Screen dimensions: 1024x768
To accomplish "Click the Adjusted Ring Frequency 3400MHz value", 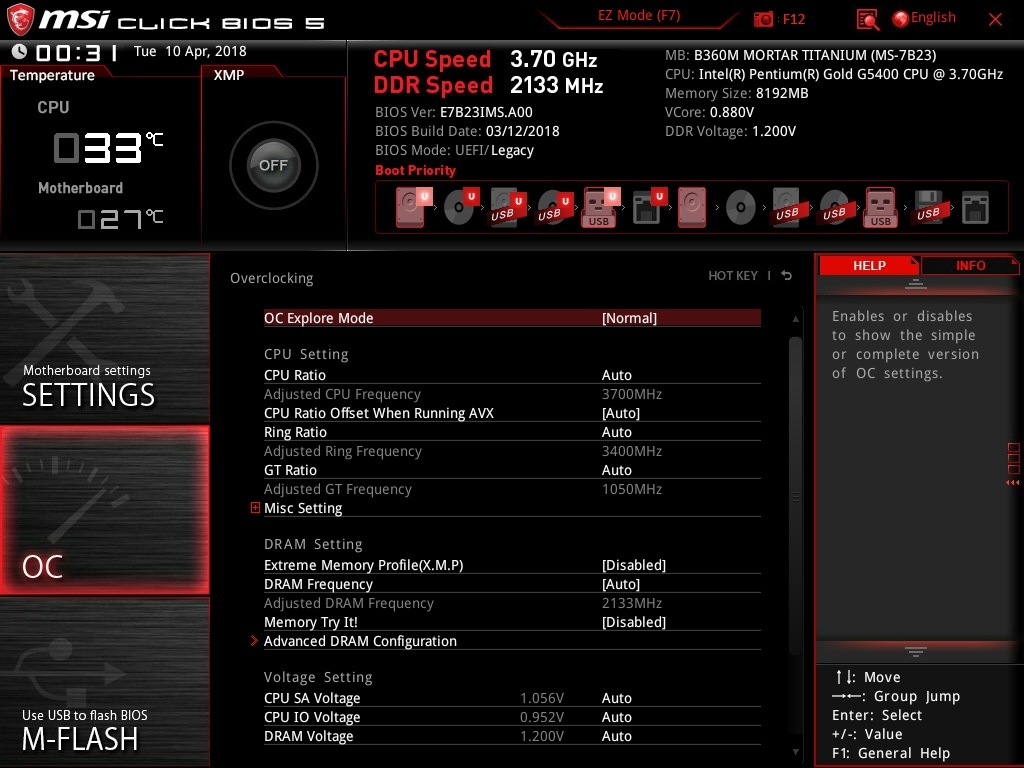I will click(x=632, y=451).
